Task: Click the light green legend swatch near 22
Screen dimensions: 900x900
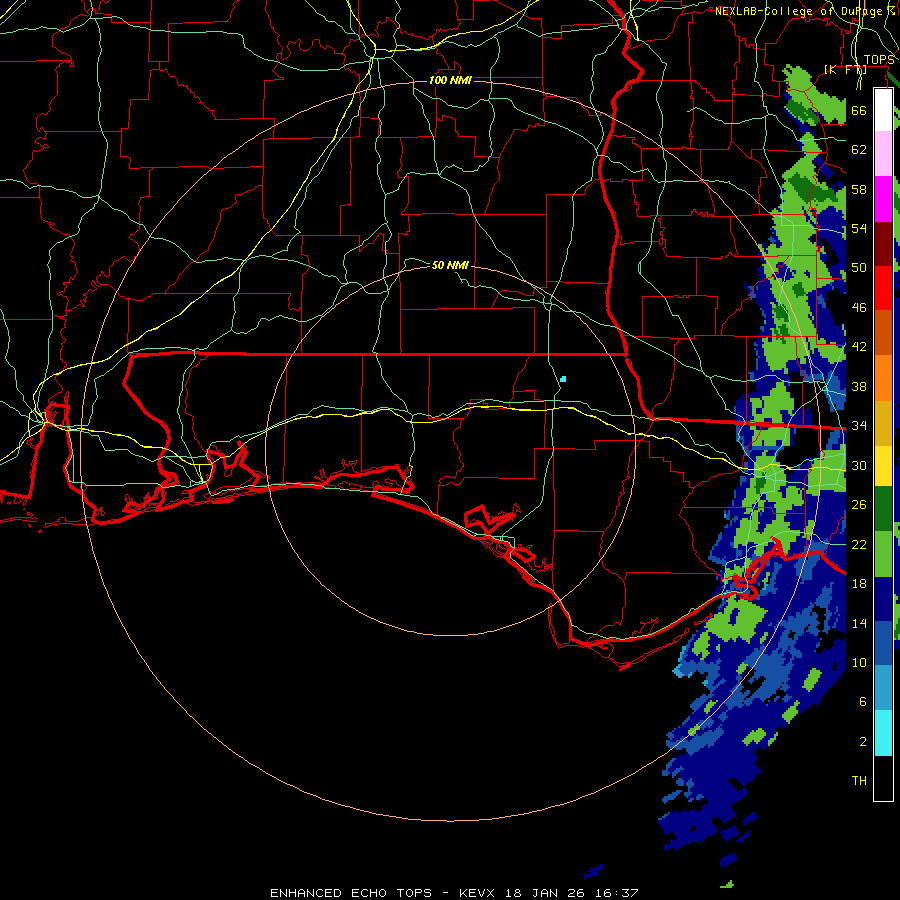Action: (883, 554)
